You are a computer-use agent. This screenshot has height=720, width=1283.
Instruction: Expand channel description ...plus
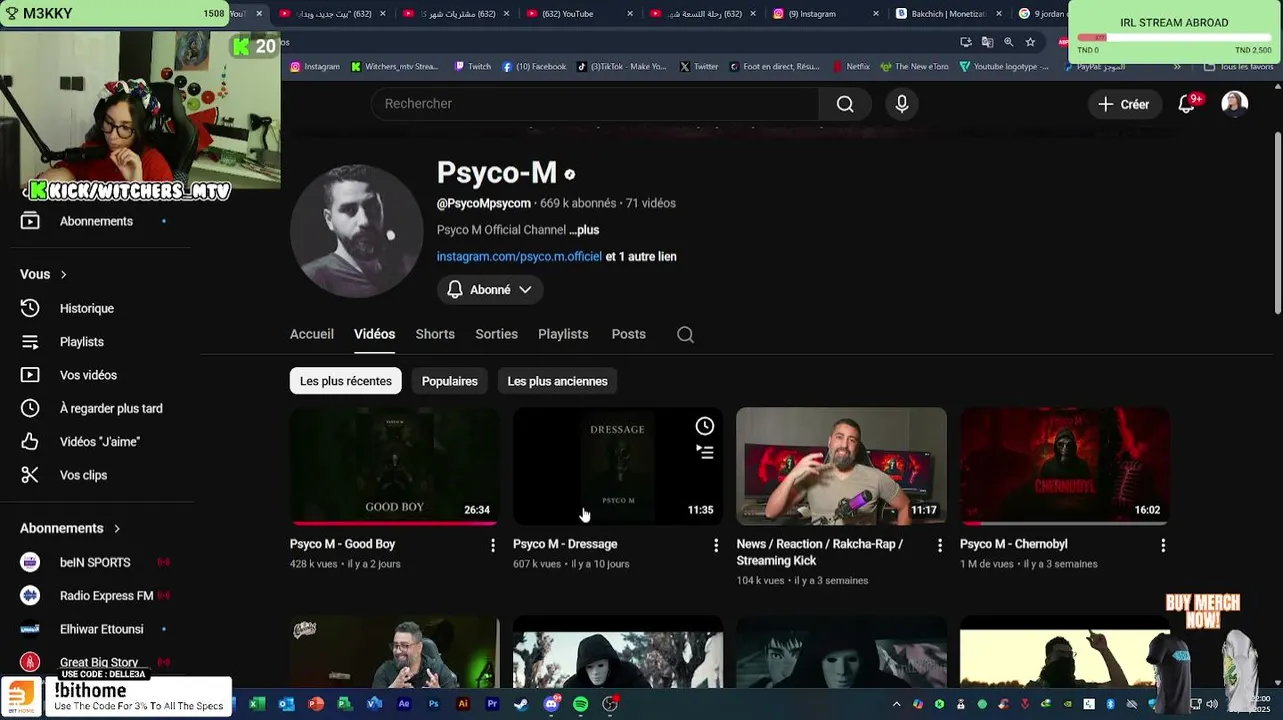click(x=584, y=230)
